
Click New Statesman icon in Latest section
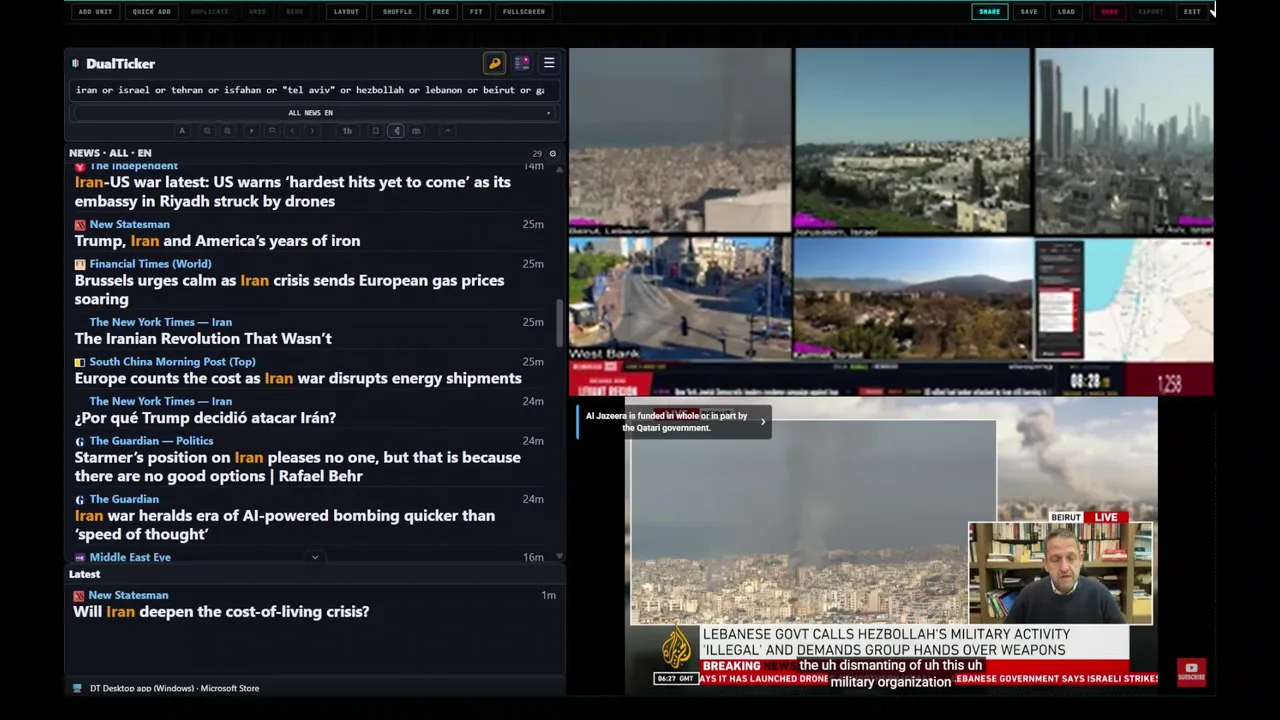[x=79, y=596]
